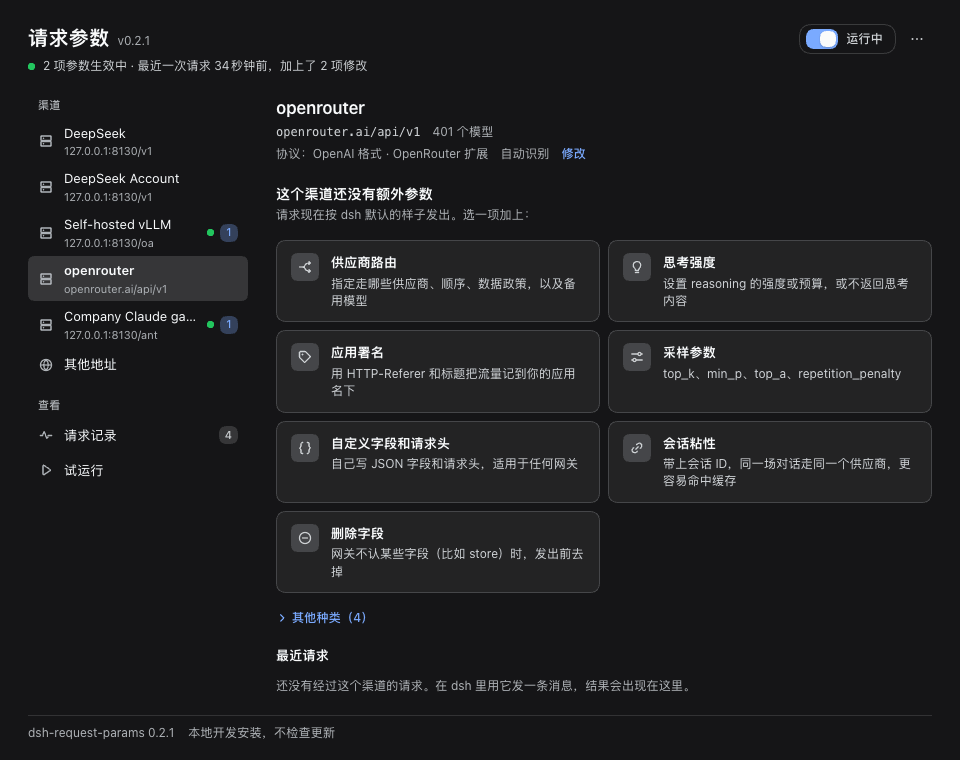Click the 401 个模型 count
Screen dimensions: 960x760
click(x=463, y=132)
